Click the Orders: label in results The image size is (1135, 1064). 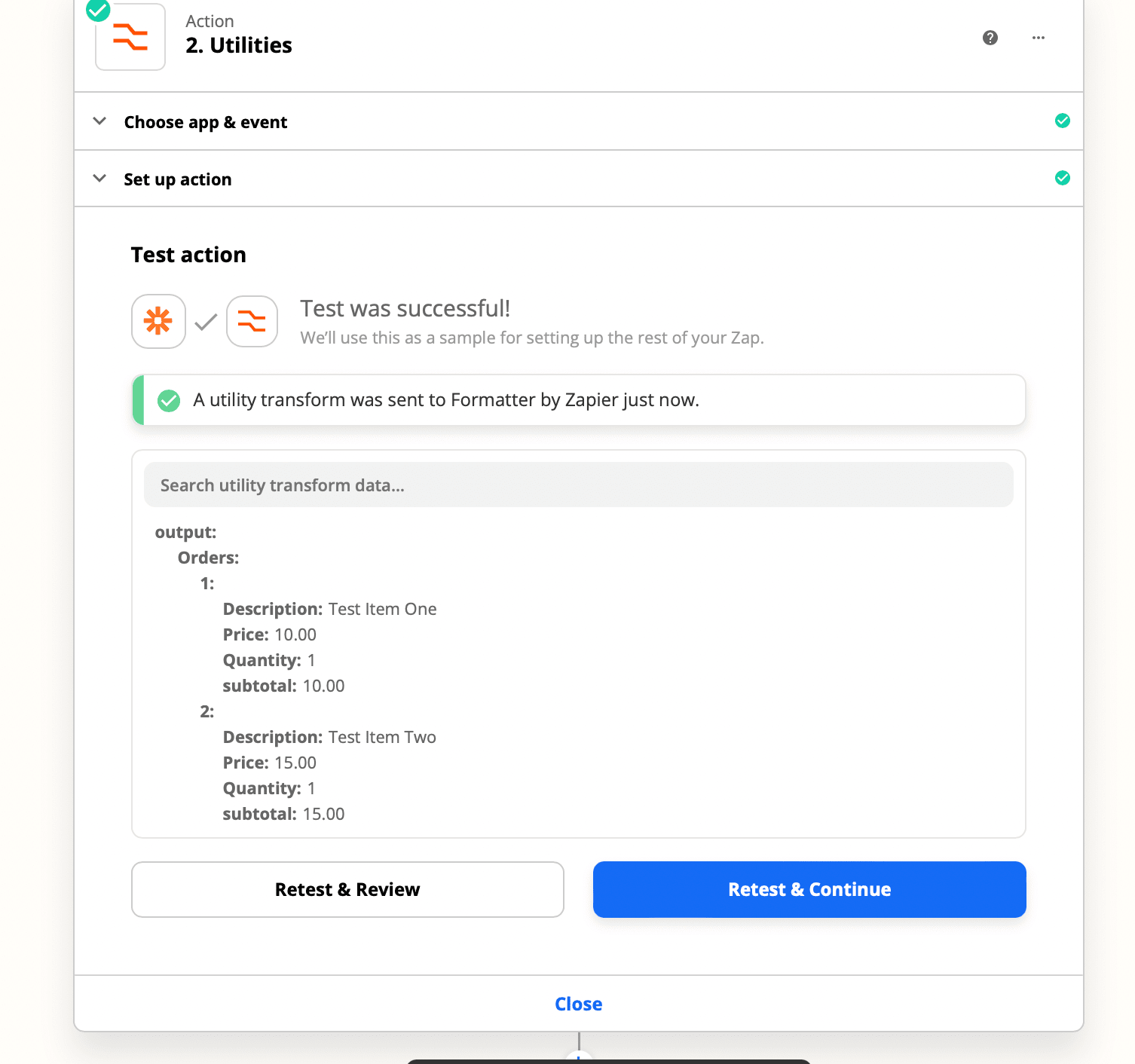tap(208, 558)
